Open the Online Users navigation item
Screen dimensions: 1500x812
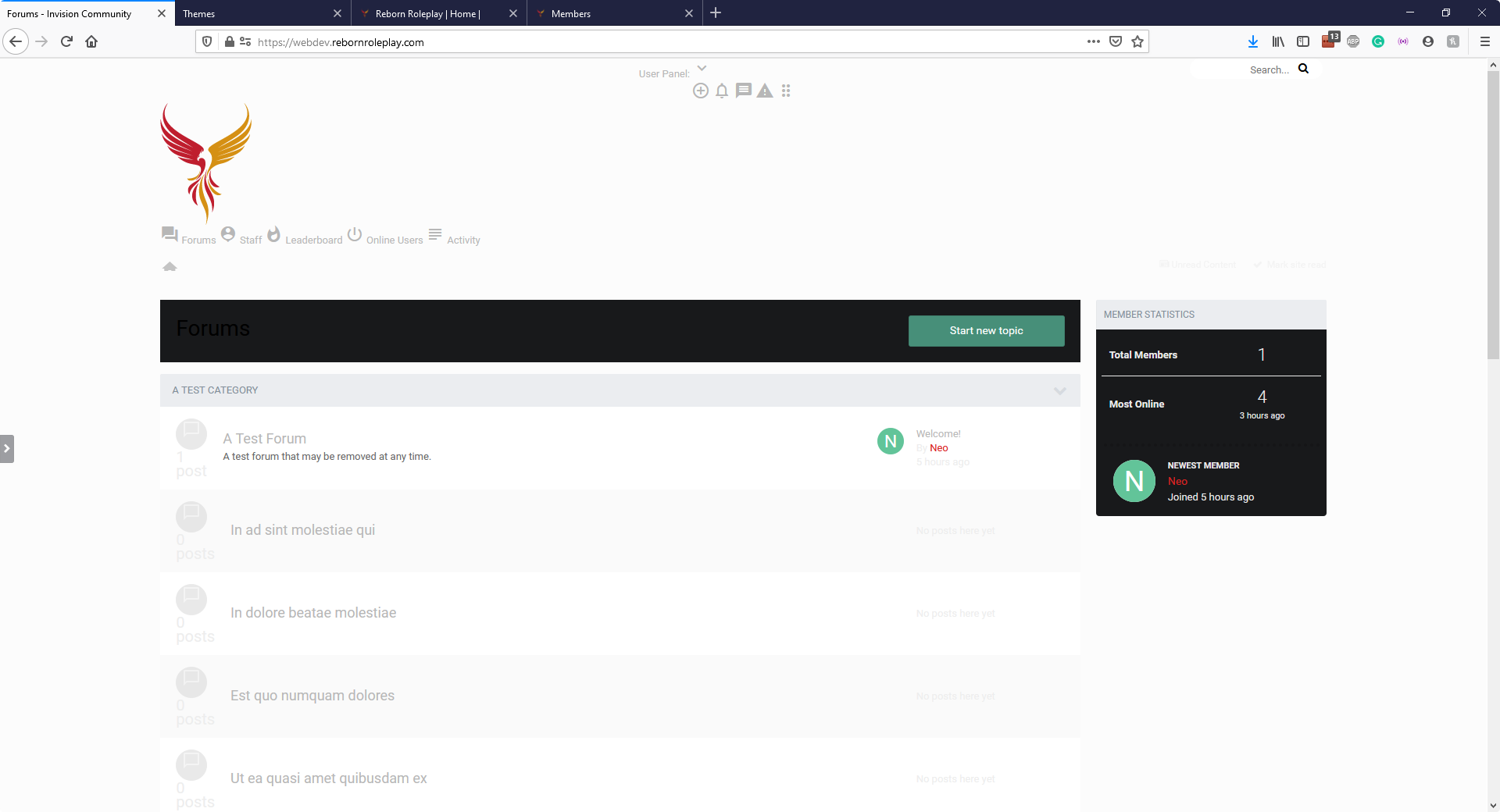pos(395,240)
